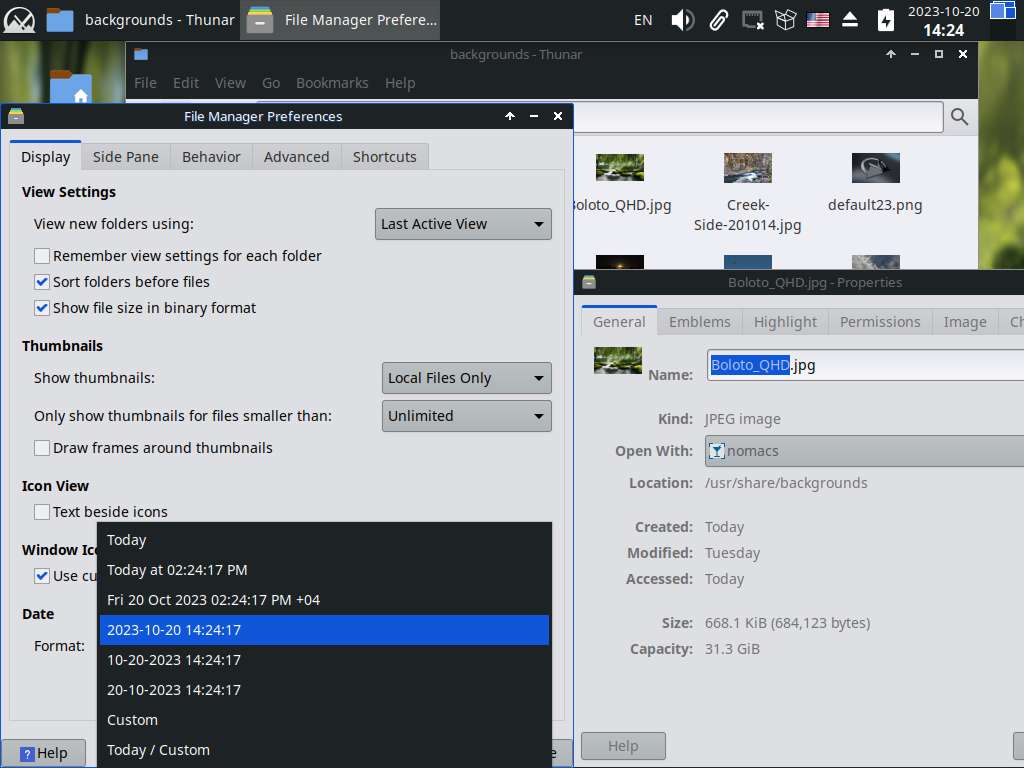Click the battery power icon in panel
Screen dimensions: 1024x768
point(885,20)
